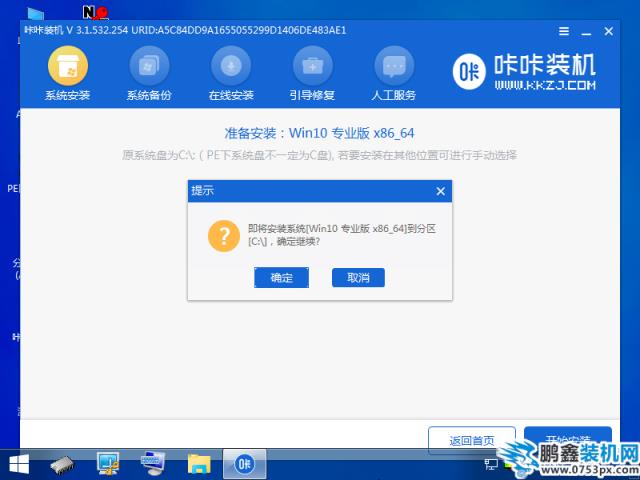Click the 返回首页 button

point(471,441)
